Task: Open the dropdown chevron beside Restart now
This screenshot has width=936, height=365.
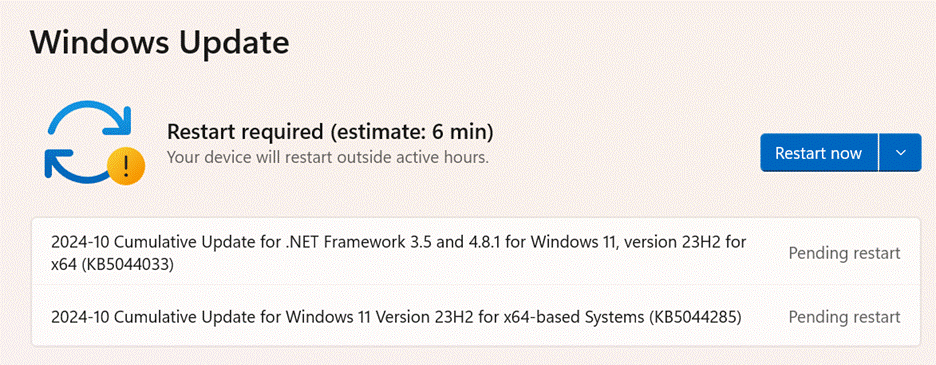Action: (x=900, y=153)
